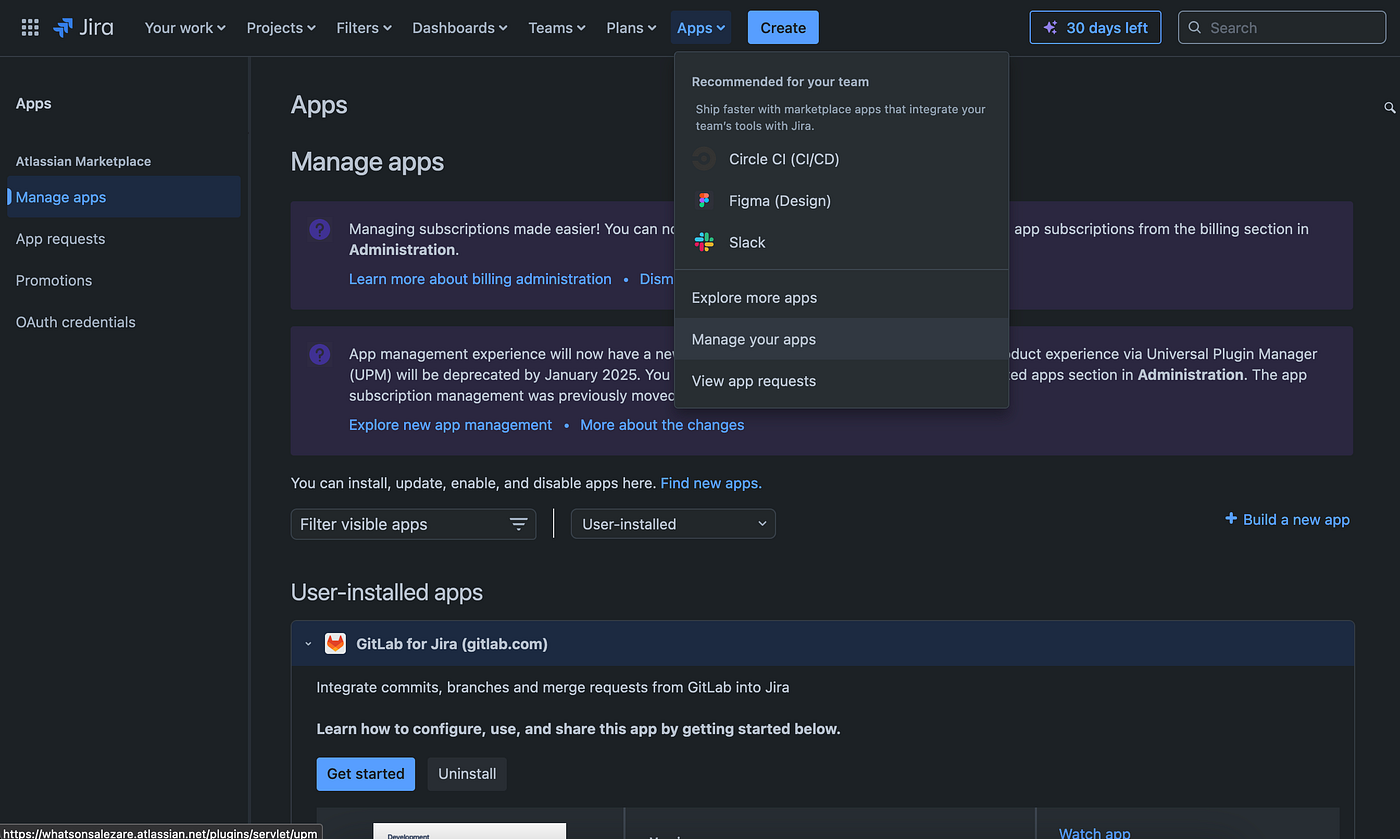This screenshot has height=839, width=1400.
Task: Click the Create button
Action: tap(783, 28)
